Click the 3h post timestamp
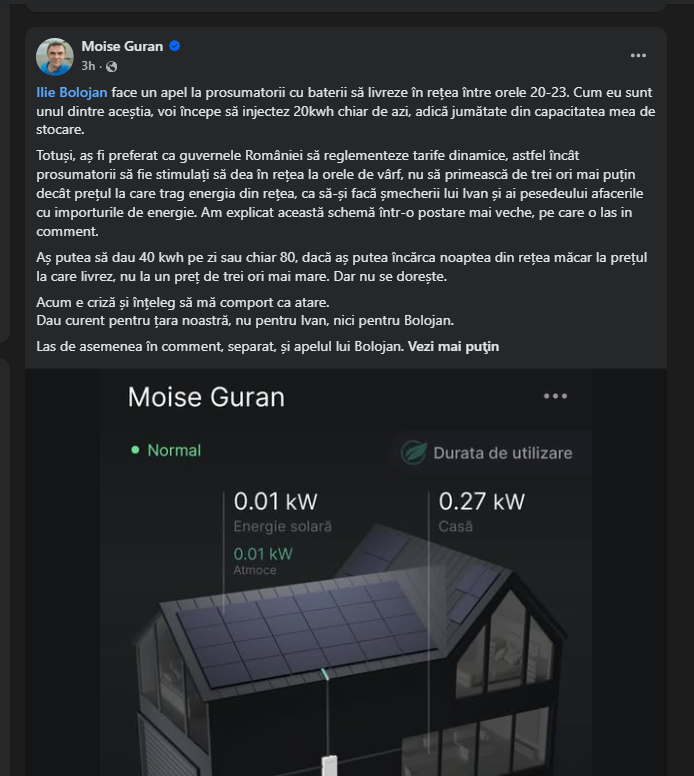Viewport: 694px width, 776px height. (88, 66)
